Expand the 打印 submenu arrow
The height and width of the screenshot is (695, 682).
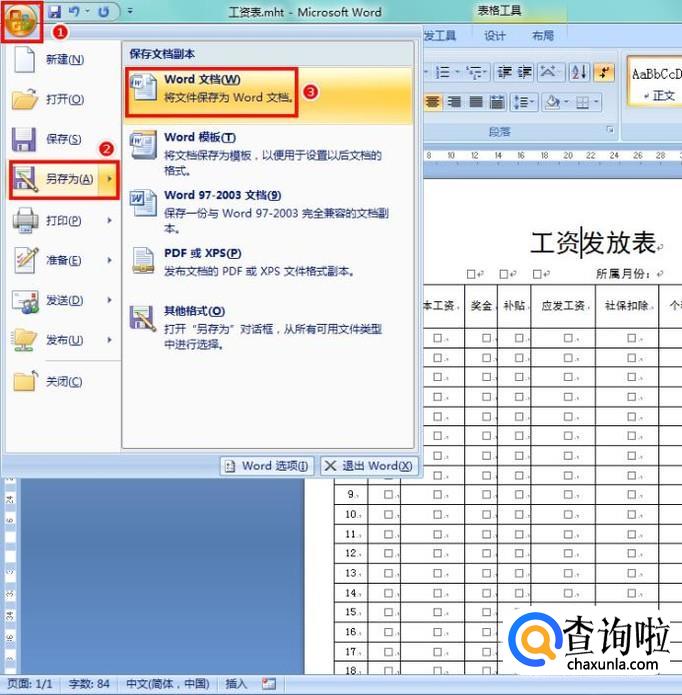tap(109, 220)
